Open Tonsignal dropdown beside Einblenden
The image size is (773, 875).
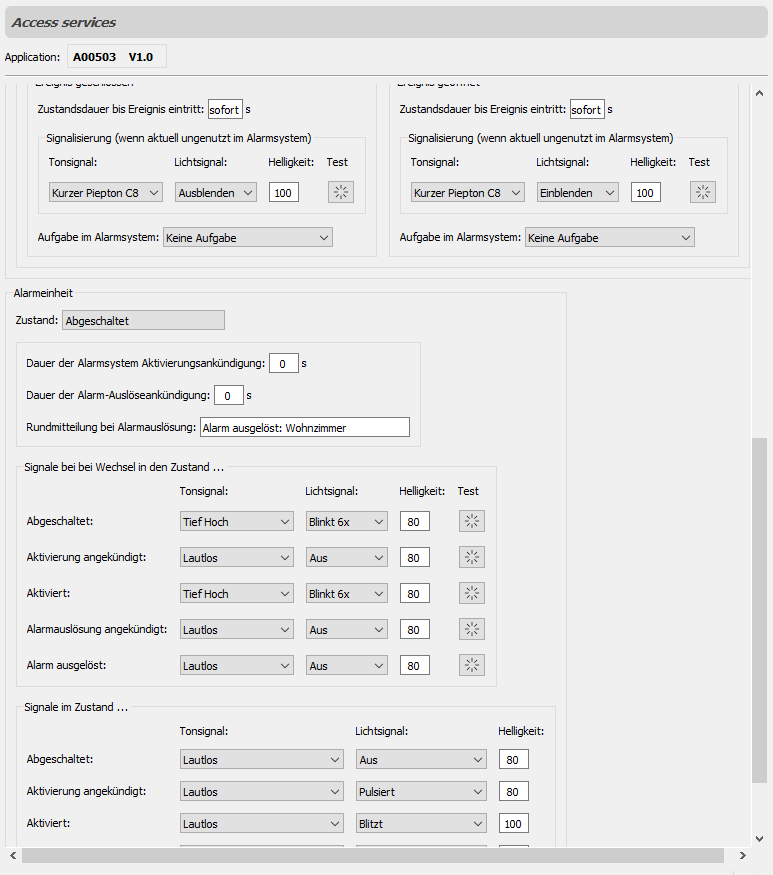[468, 193]
